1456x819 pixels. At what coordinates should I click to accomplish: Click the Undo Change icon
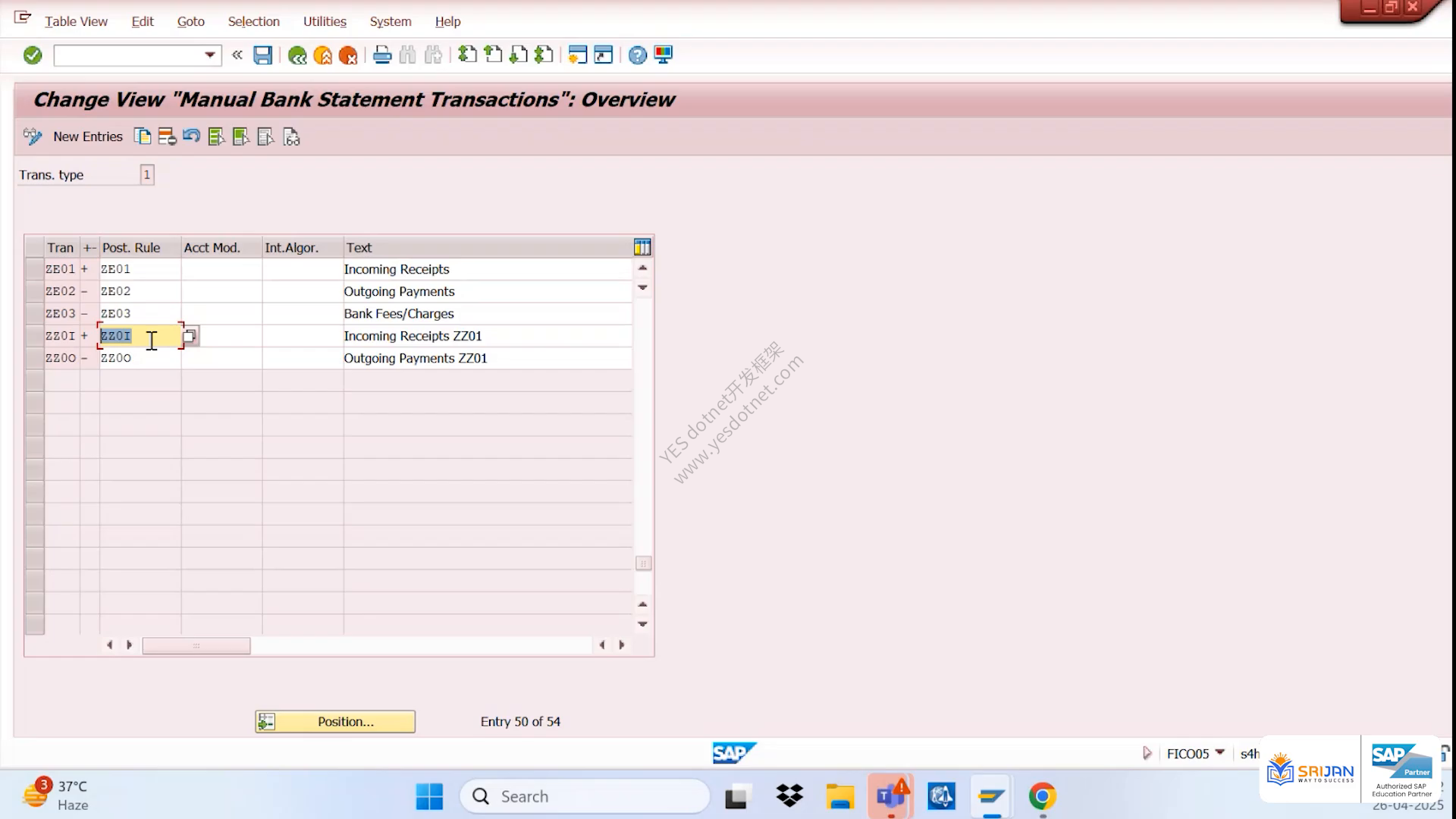pyautogui.click(x=191, y=136)
